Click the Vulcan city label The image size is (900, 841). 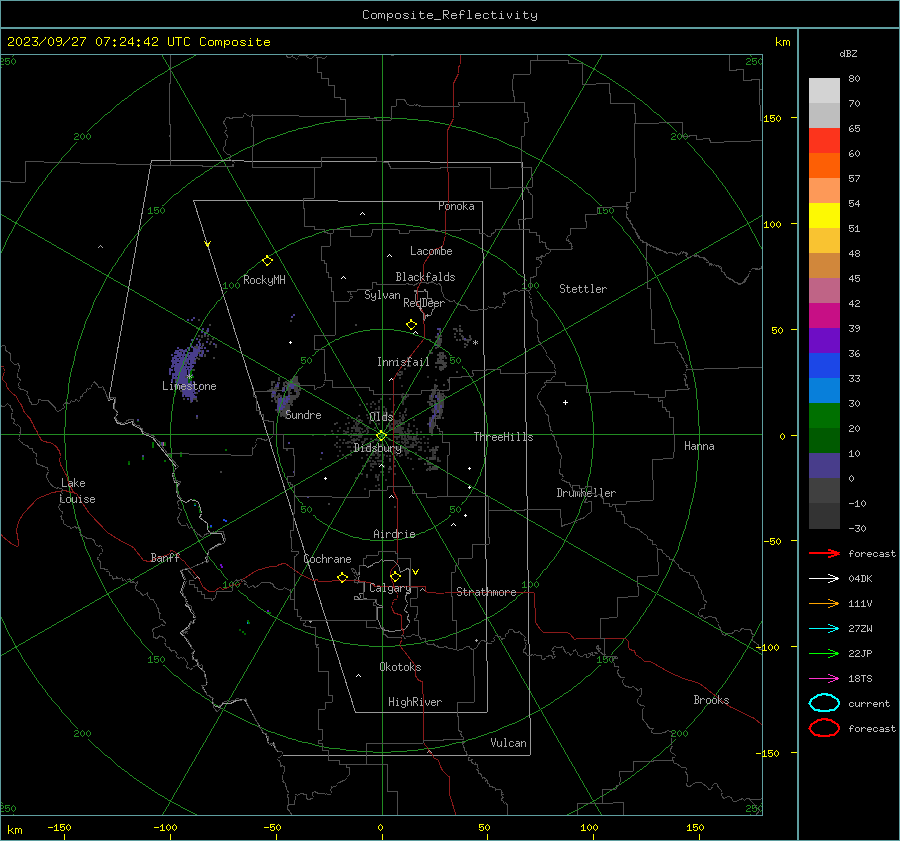[509, 743]
